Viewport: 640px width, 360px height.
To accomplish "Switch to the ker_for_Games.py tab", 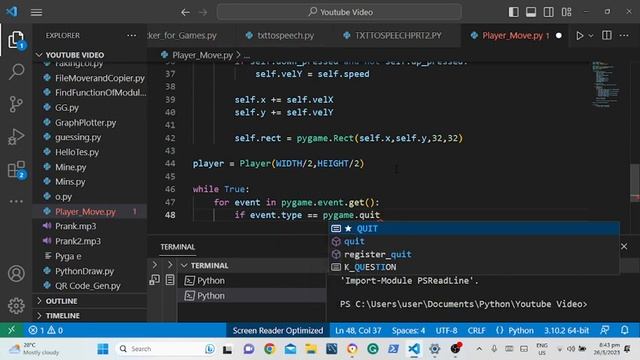I will pyautogui.click(x=182, y=36).
